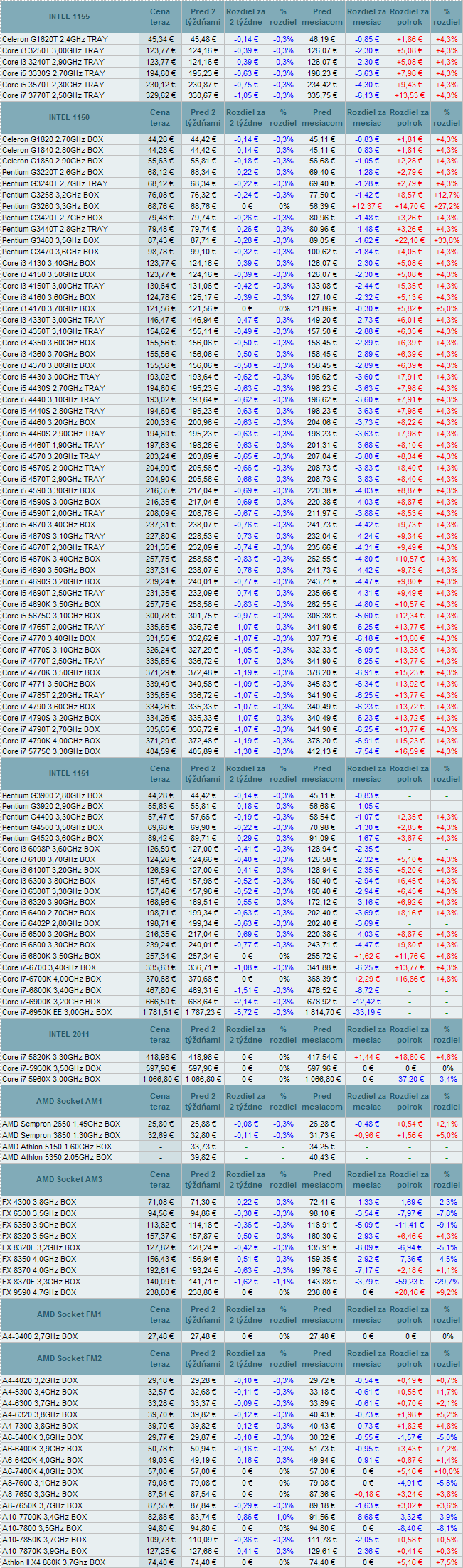
Task: Select A4-3400 2,7GHz BOX product name
Action: click(x=40, y=1337)
